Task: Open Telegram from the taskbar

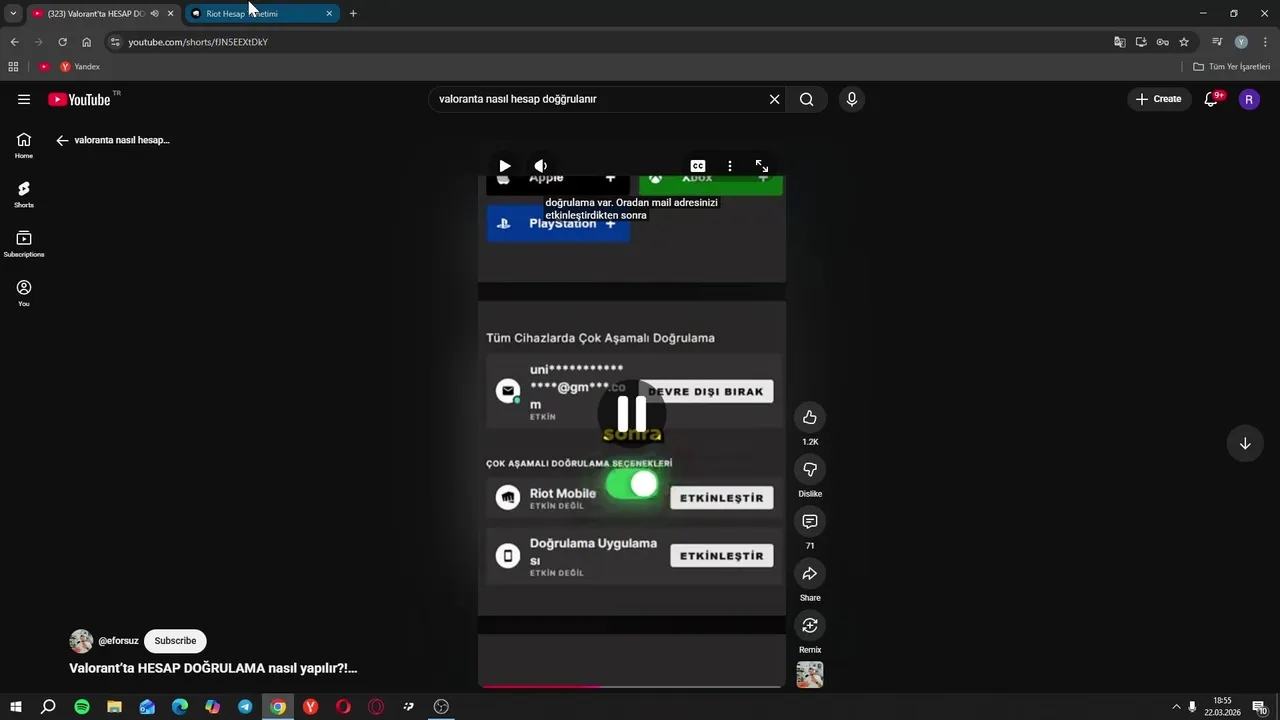Action: click(245, 707)
